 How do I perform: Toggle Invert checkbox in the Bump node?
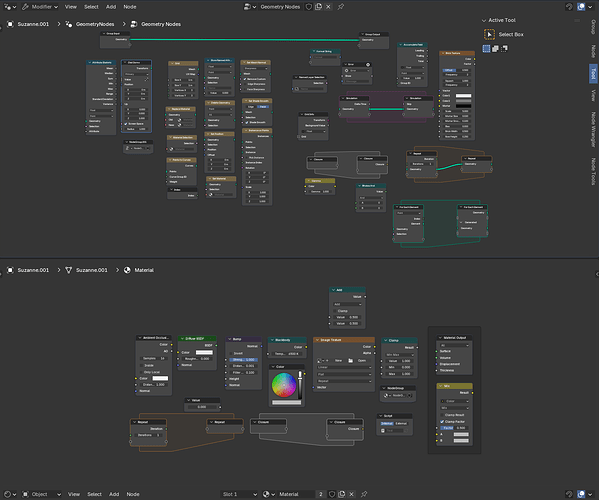(x=231, y=353)
